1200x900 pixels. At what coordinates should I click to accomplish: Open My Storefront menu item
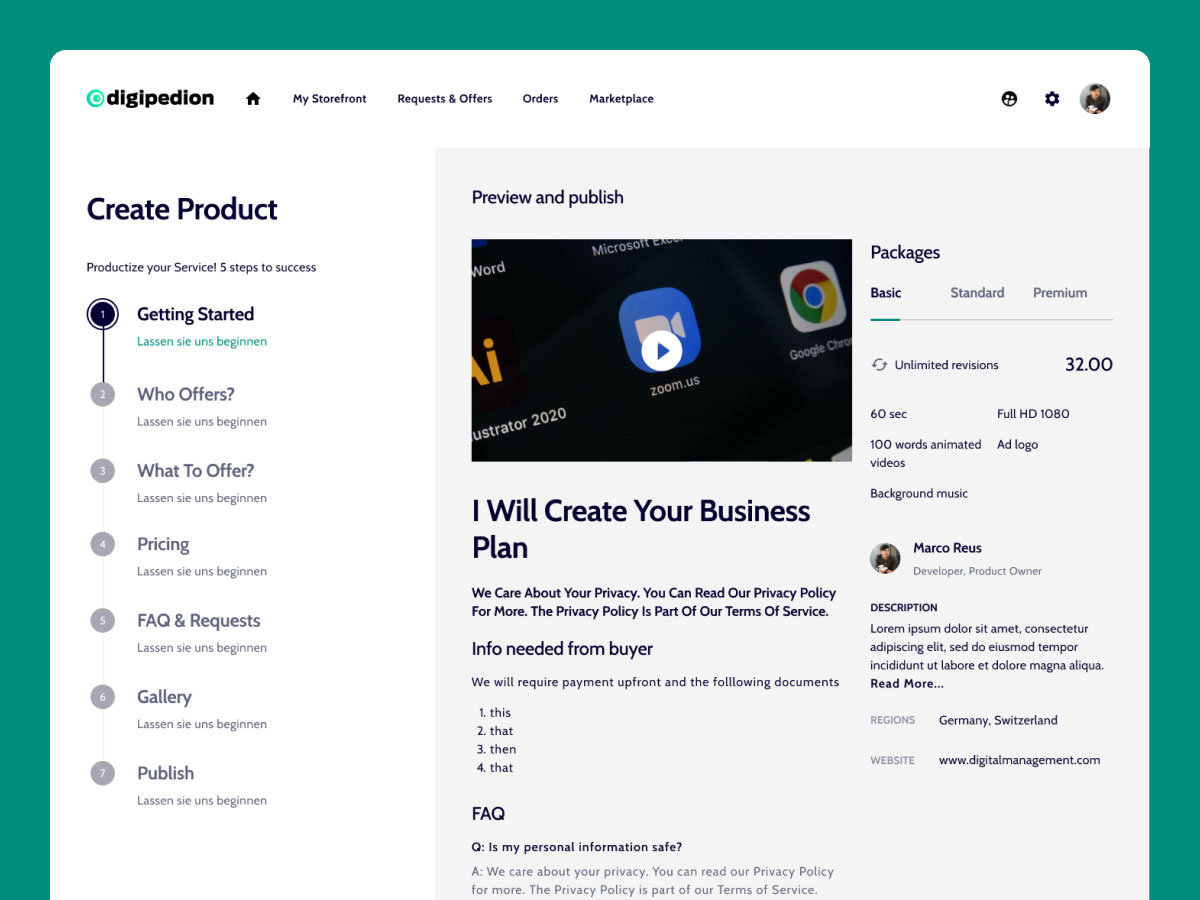329,99
